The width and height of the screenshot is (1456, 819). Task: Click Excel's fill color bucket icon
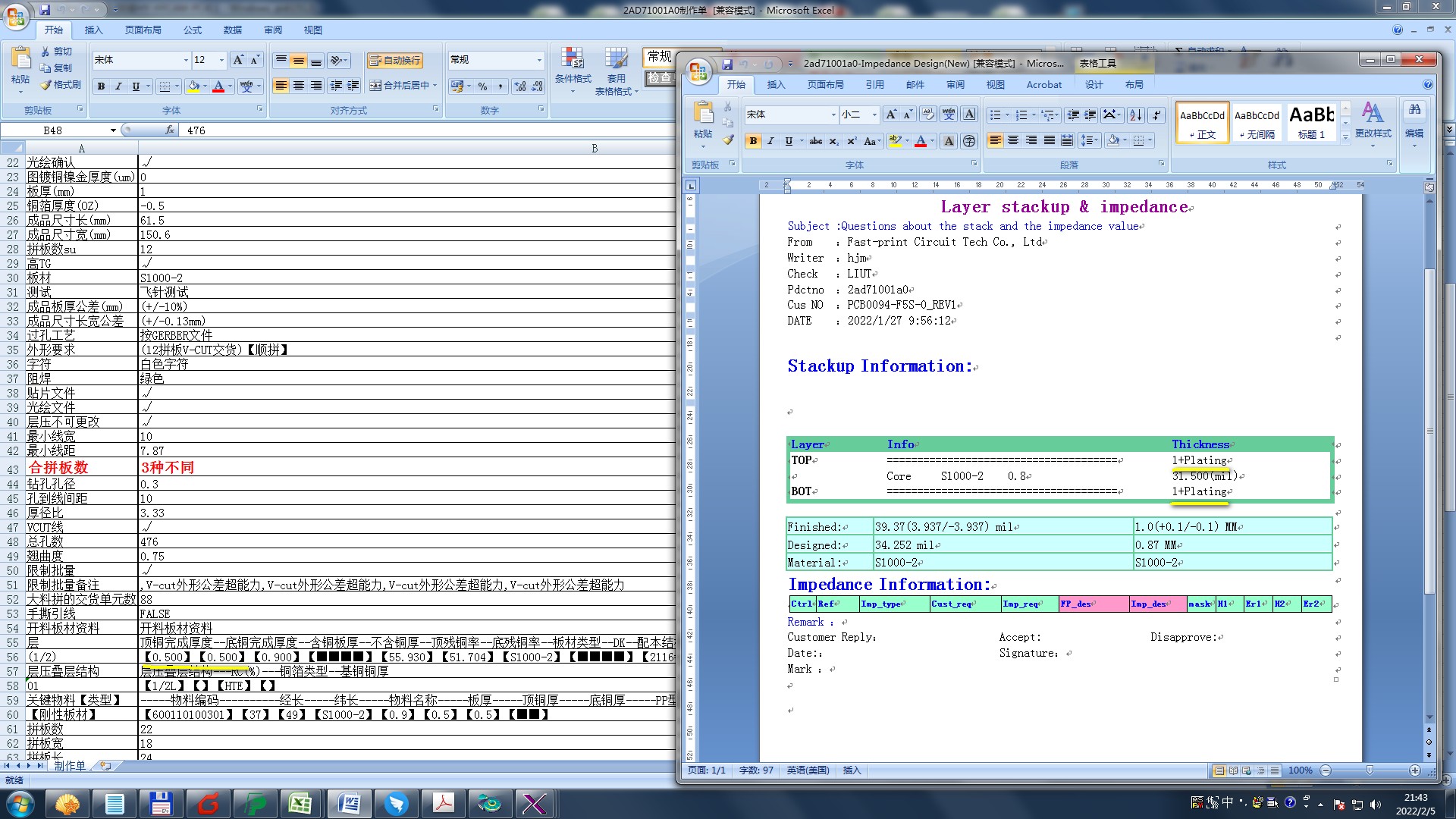click(x=194, y=86)
